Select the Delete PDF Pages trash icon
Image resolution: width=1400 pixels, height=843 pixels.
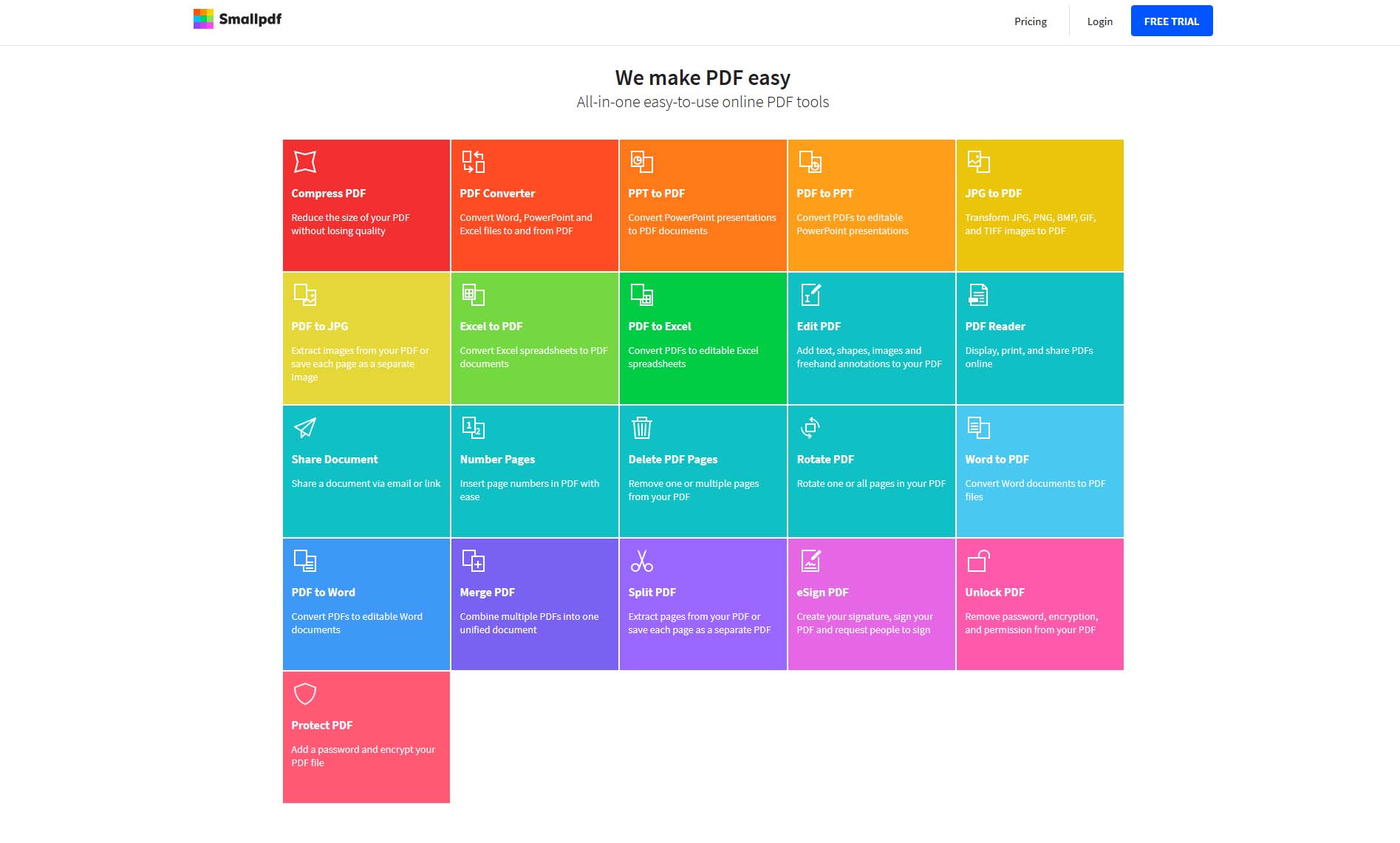641,428
